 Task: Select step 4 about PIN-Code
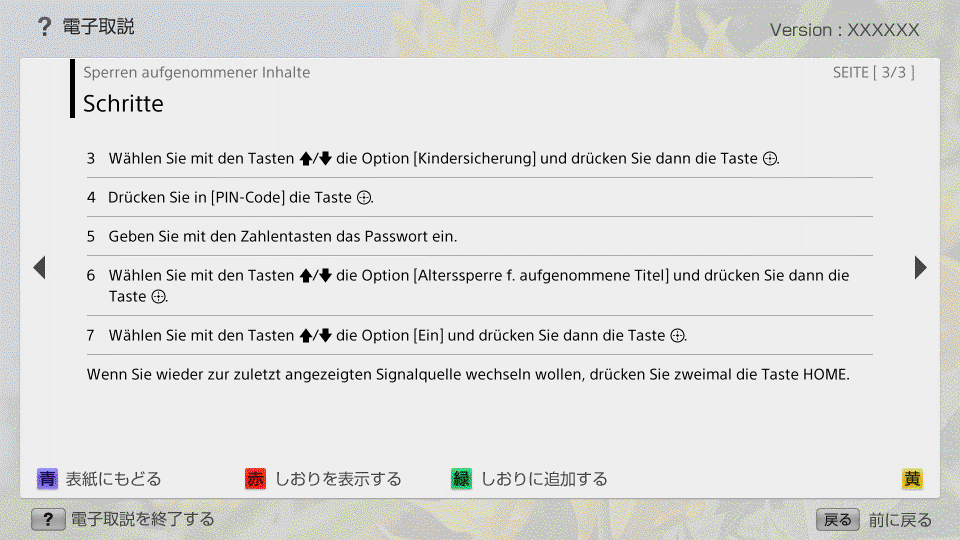(x=230, y=197)
